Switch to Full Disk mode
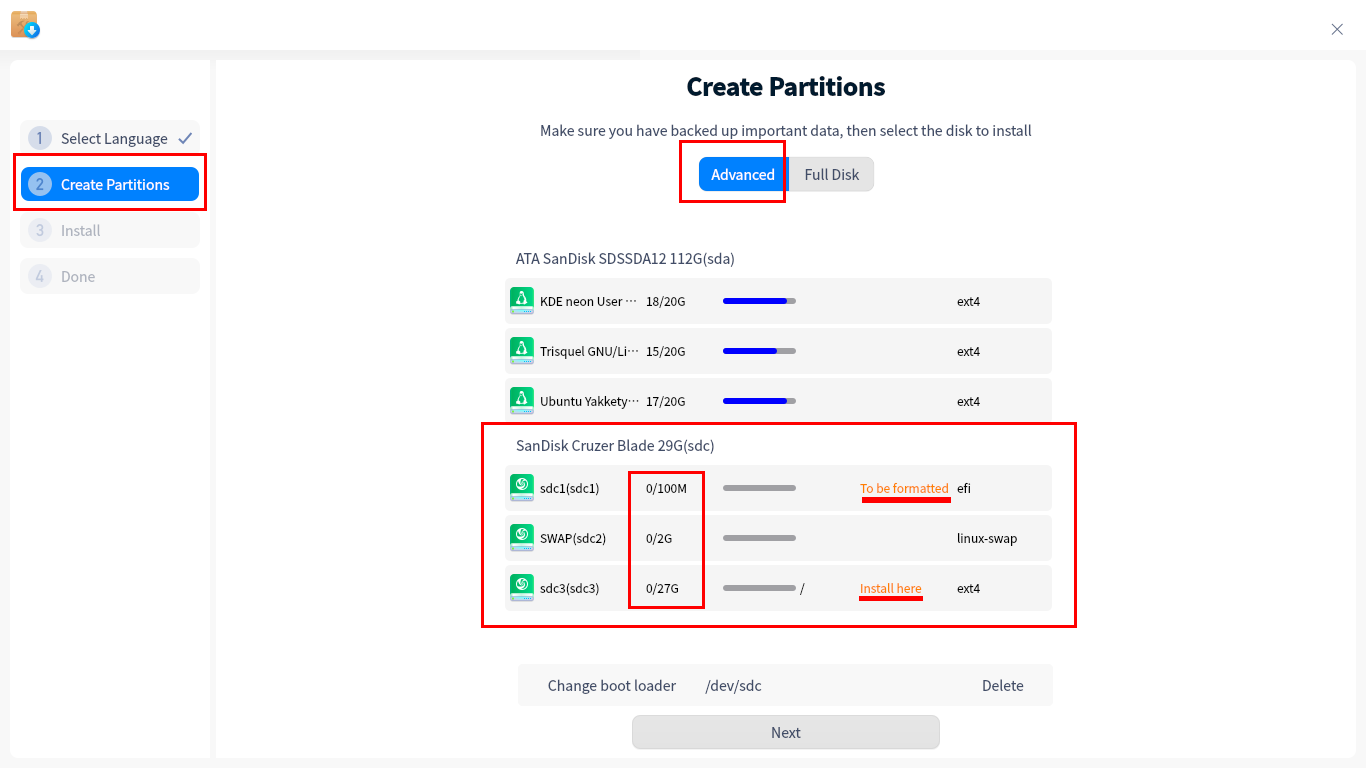1366x768 pixels. [831, 174]
